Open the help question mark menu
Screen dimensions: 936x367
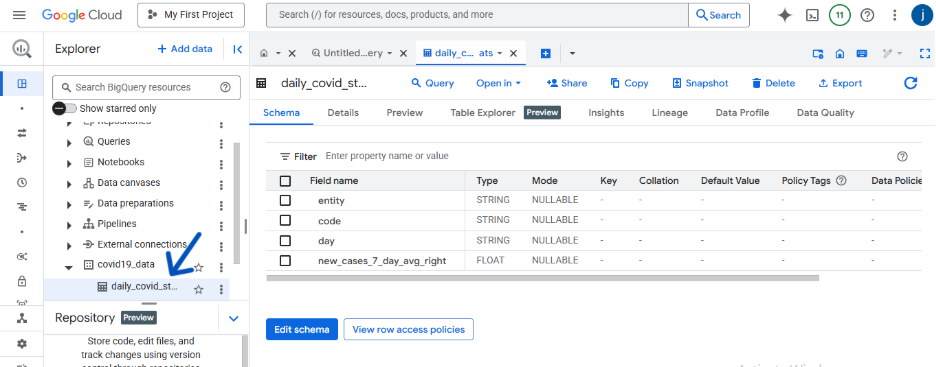(x=867, y=16)
